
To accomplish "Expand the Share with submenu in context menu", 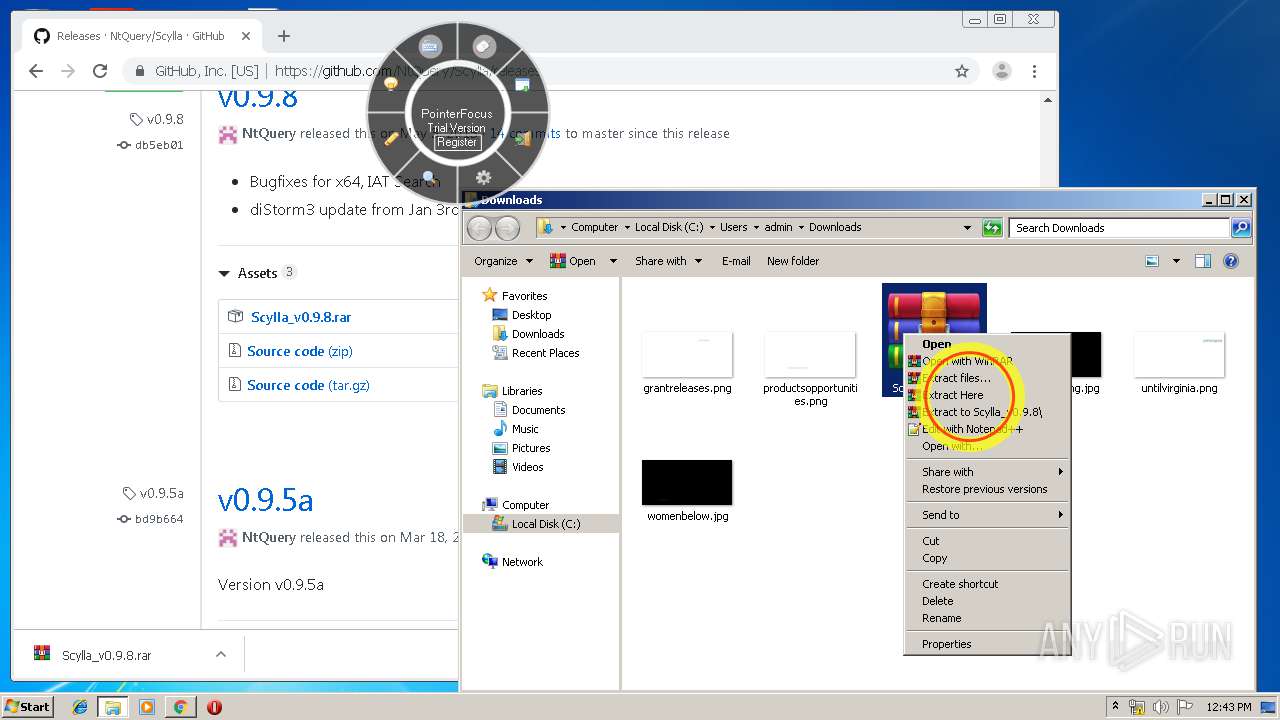I will tap(986, 472).
